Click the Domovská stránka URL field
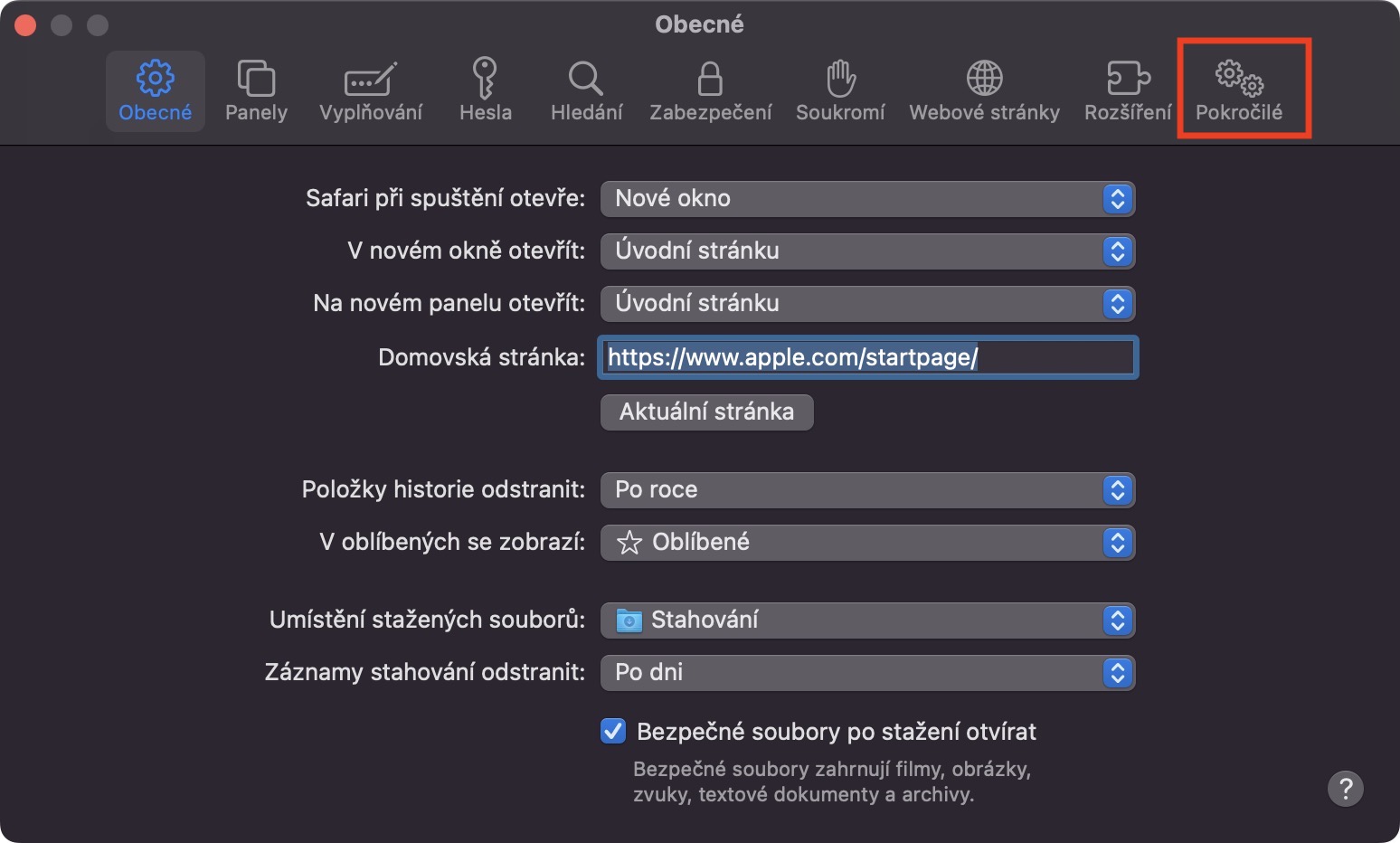Image resolution: width=1400 pixels, height=843 pixels. [x=866, y=357]
